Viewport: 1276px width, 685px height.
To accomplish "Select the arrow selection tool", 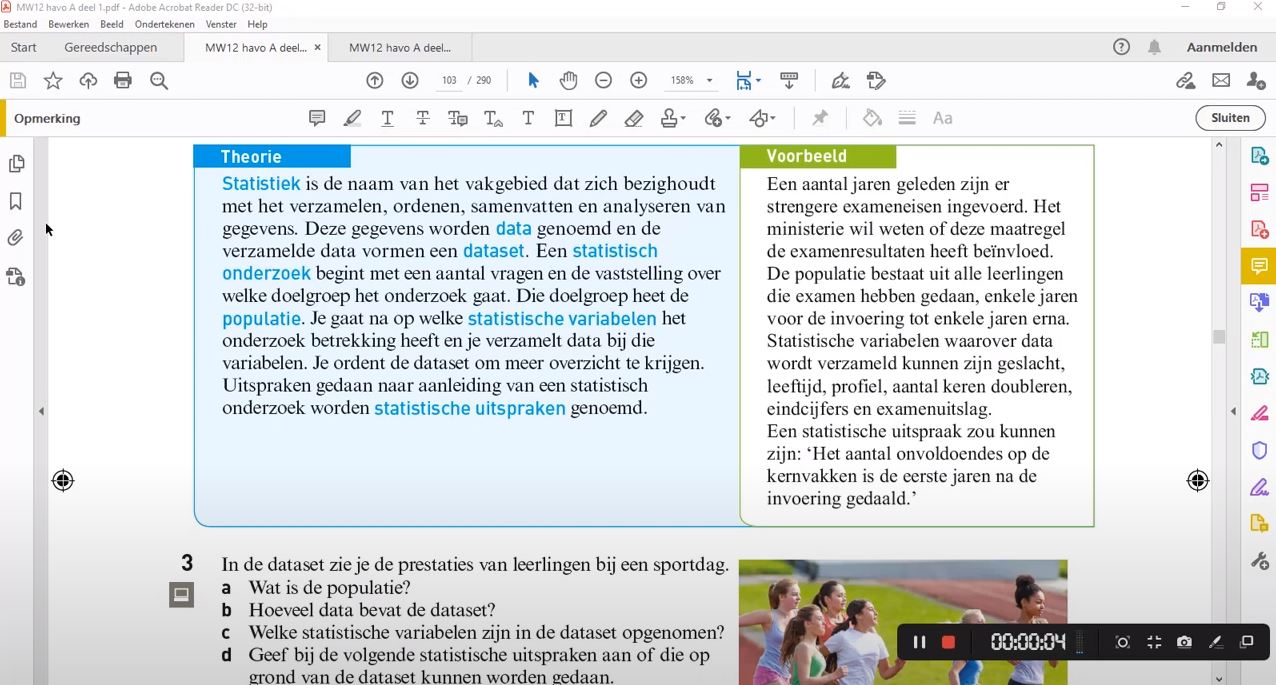I will coord(533,80).
